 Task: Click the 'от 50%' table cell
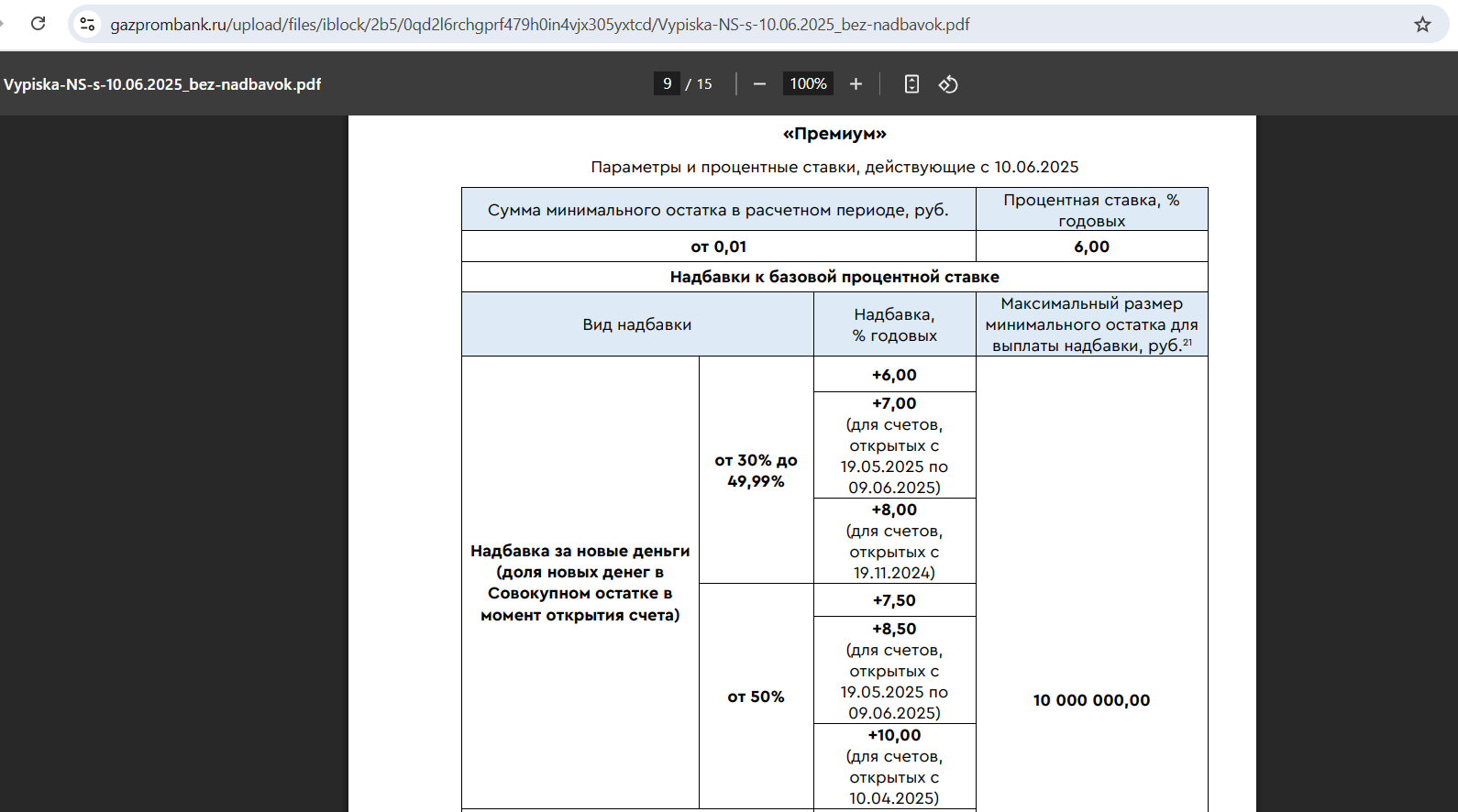[x=756, y=697]
